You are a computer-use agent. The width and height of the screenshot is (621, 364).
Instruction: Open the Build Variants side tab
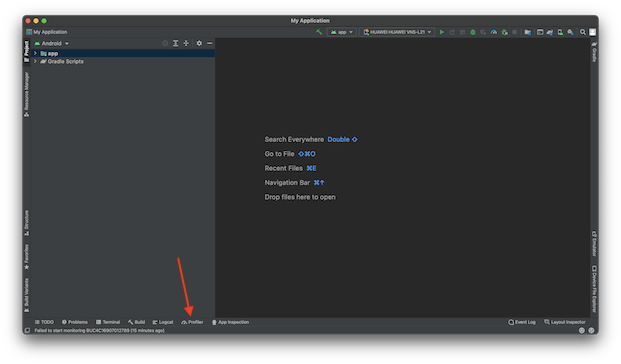pos(27,295)
